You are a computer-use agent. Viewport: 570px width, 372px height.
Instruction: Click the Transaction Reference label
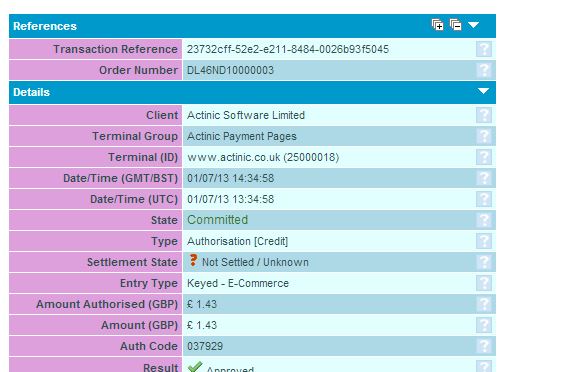pos(115,49)
